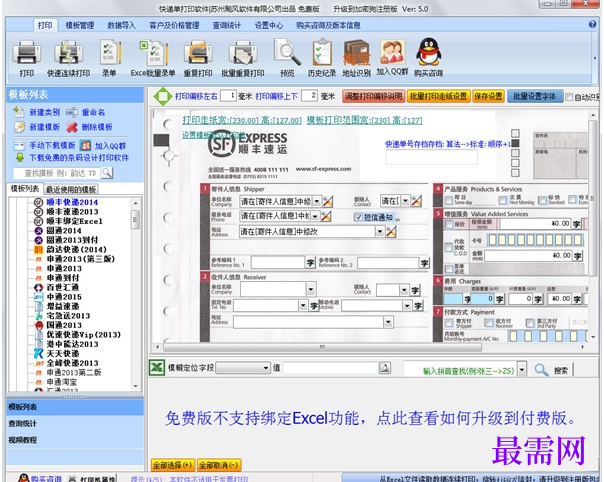The height and width of the screenshot is (482, 604).
Task: Open the 模板管理 ribbon tab
Action: [80, 25]
